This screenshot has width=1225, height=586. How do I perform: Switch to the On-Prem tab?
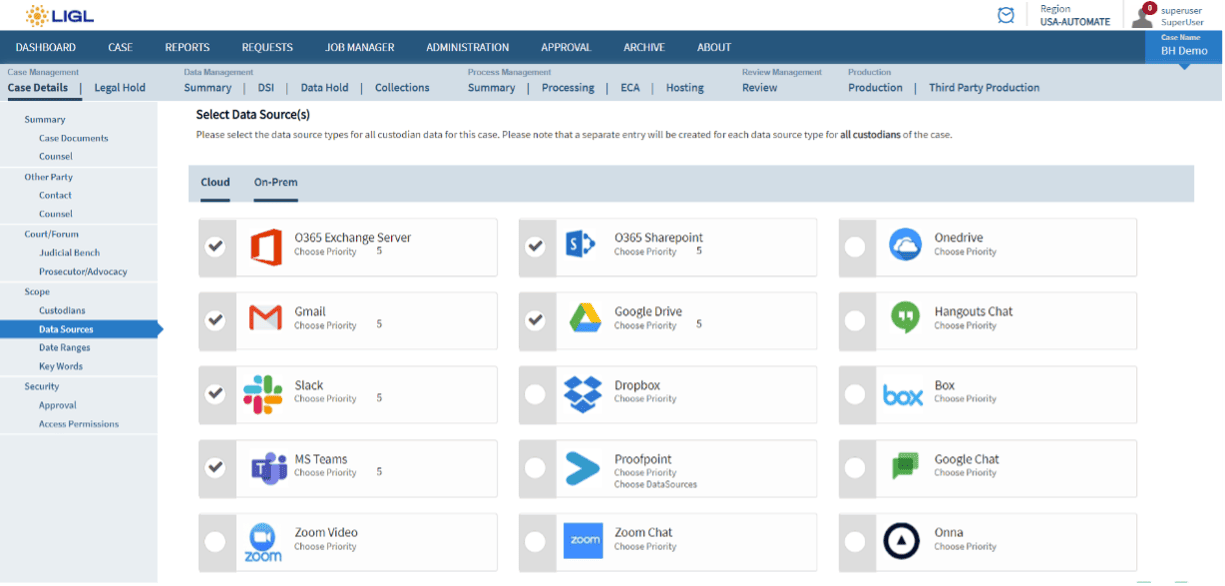[x=276, y=182]
